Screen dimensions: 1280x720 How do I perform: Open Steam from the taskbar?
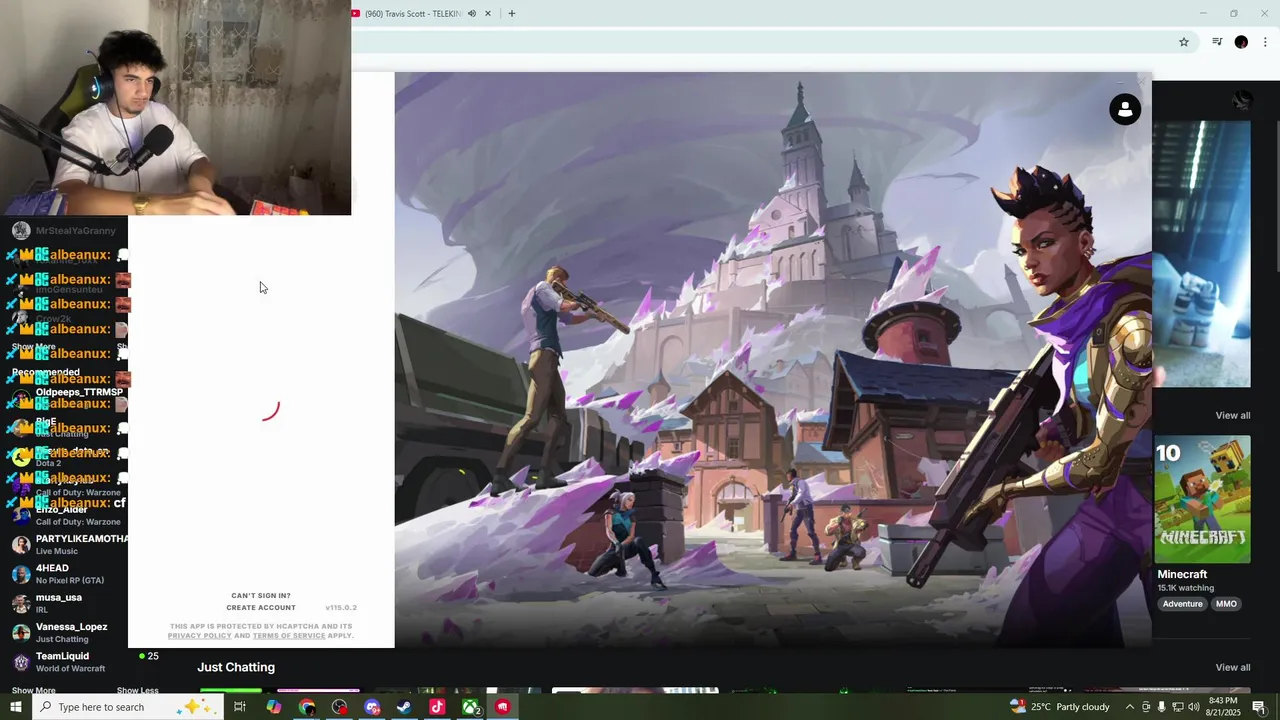(404, 707)
